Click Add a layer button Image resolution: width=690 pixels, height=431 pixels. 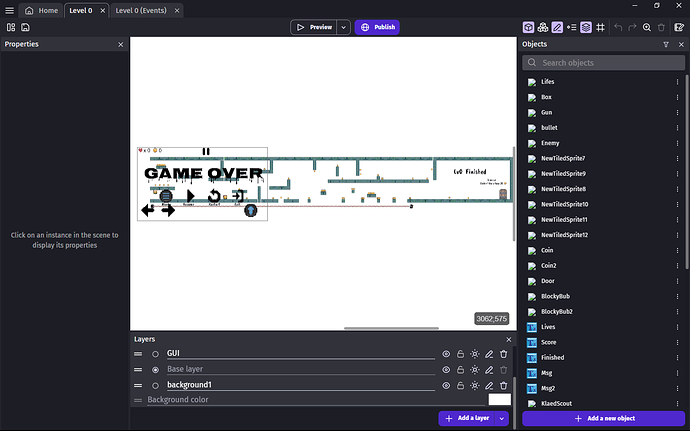[467, 418]
